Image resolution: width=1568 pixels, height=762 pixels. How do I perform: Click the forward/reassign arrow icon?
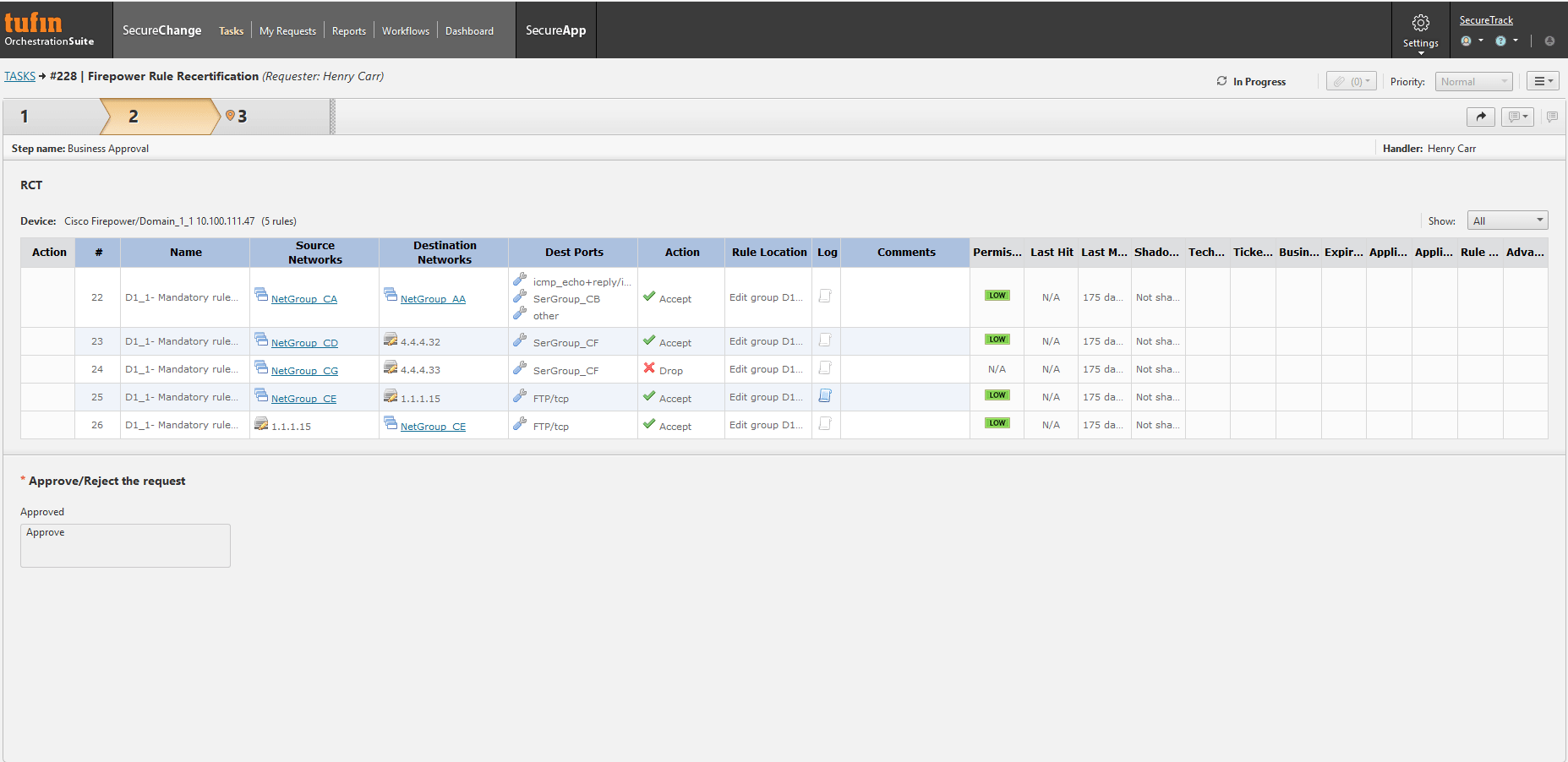coord(1480,117)
